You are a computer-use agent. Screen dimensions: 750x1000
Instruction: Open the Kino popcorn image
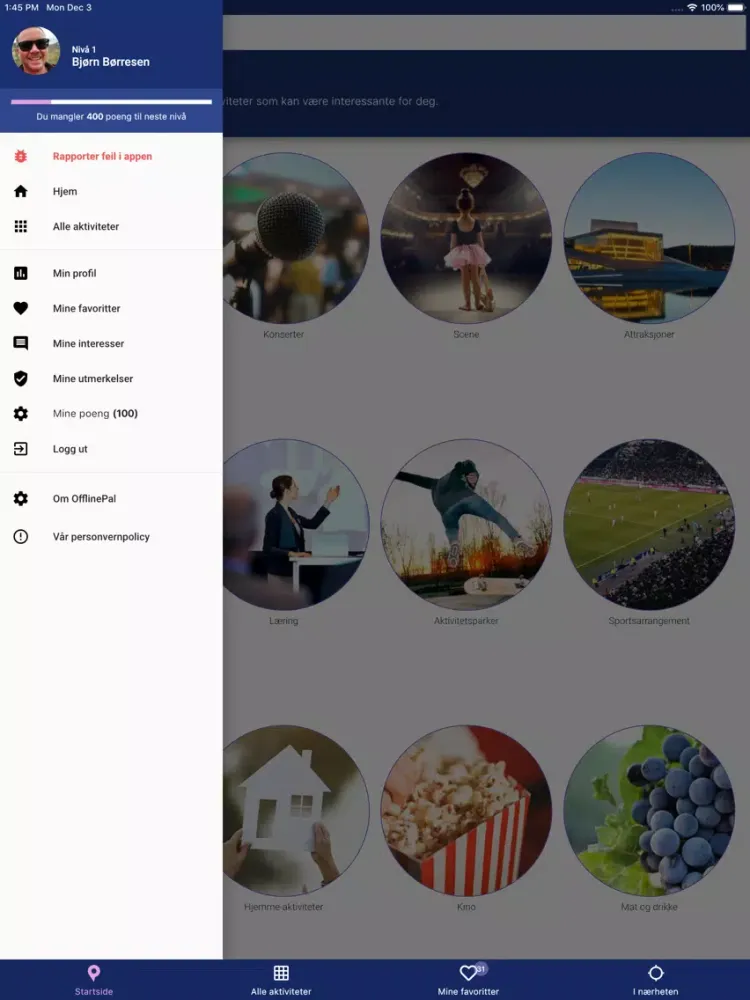pyautogui.click(x=466, y=811)
